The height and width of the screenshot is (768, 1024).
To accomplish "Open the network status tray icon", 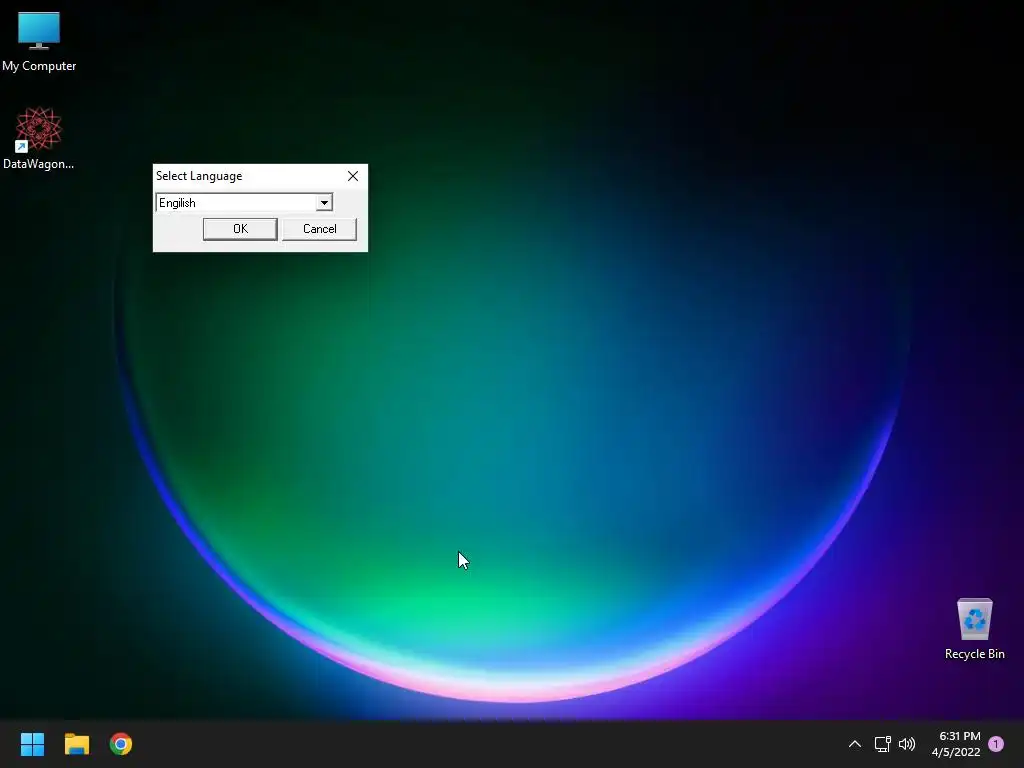I will [882, 744].
